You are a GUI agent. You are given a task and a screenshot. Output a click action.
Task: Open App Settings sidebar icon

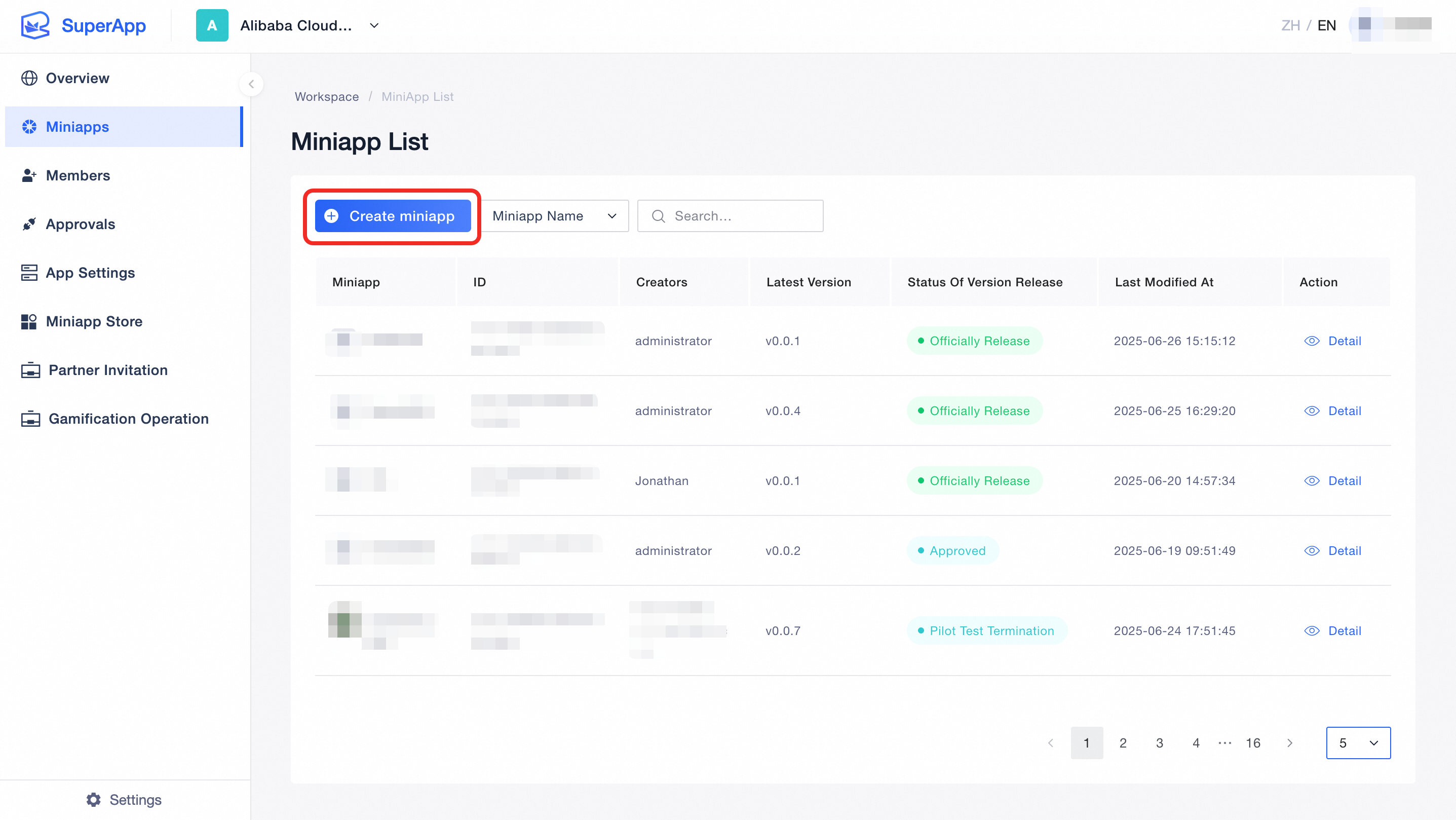[29, 273]
